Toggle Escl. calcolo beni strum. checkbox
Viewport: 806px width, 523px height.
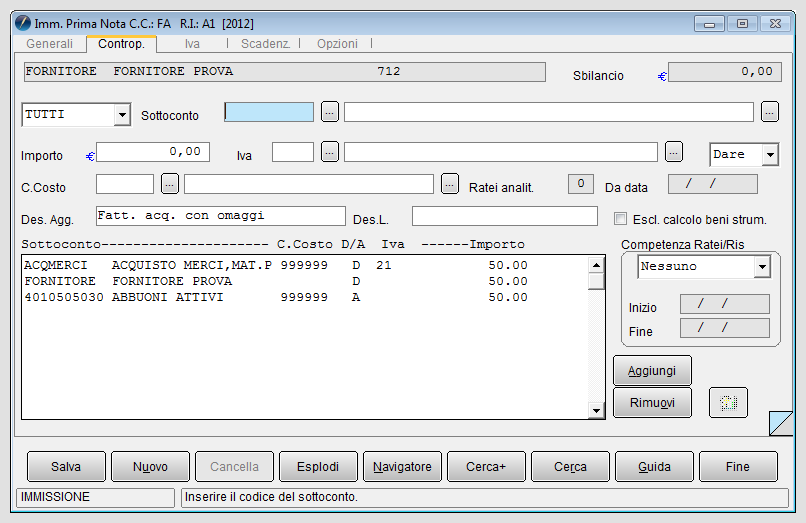tap(620, 219)
